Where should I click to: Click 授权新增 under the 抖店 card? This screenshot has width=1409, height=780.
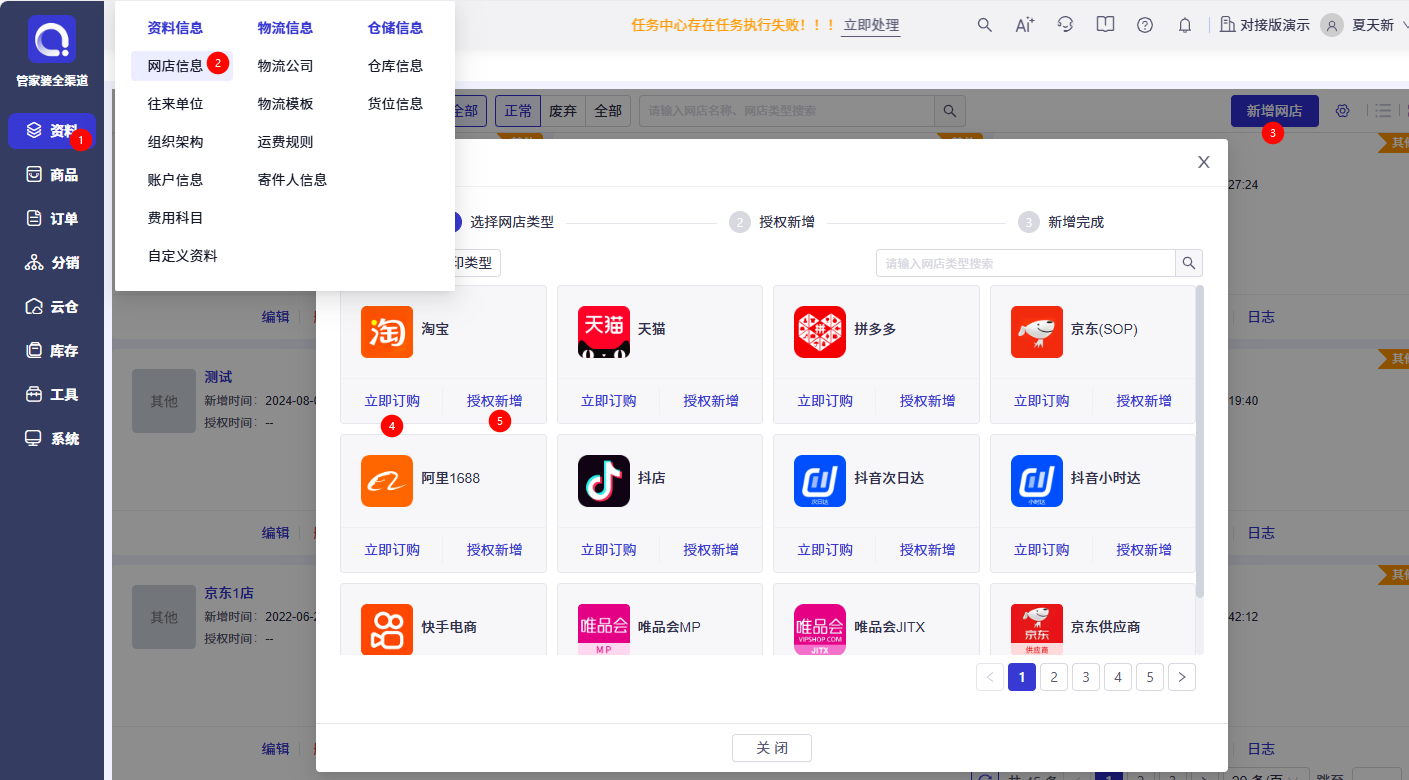(711, 550)
